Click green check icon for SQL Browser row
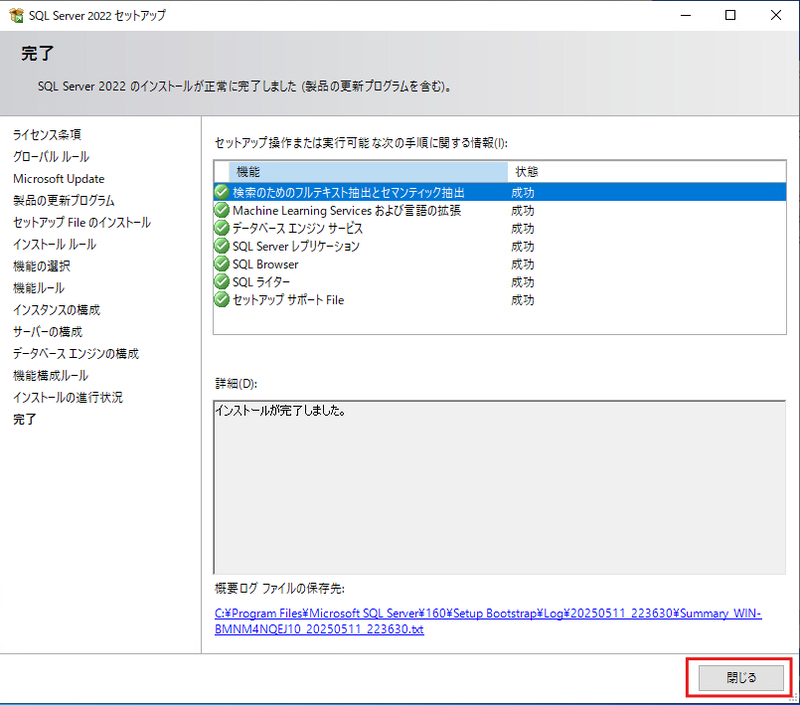The height and width of the screenshot is (705, 800). pos(221,264)
